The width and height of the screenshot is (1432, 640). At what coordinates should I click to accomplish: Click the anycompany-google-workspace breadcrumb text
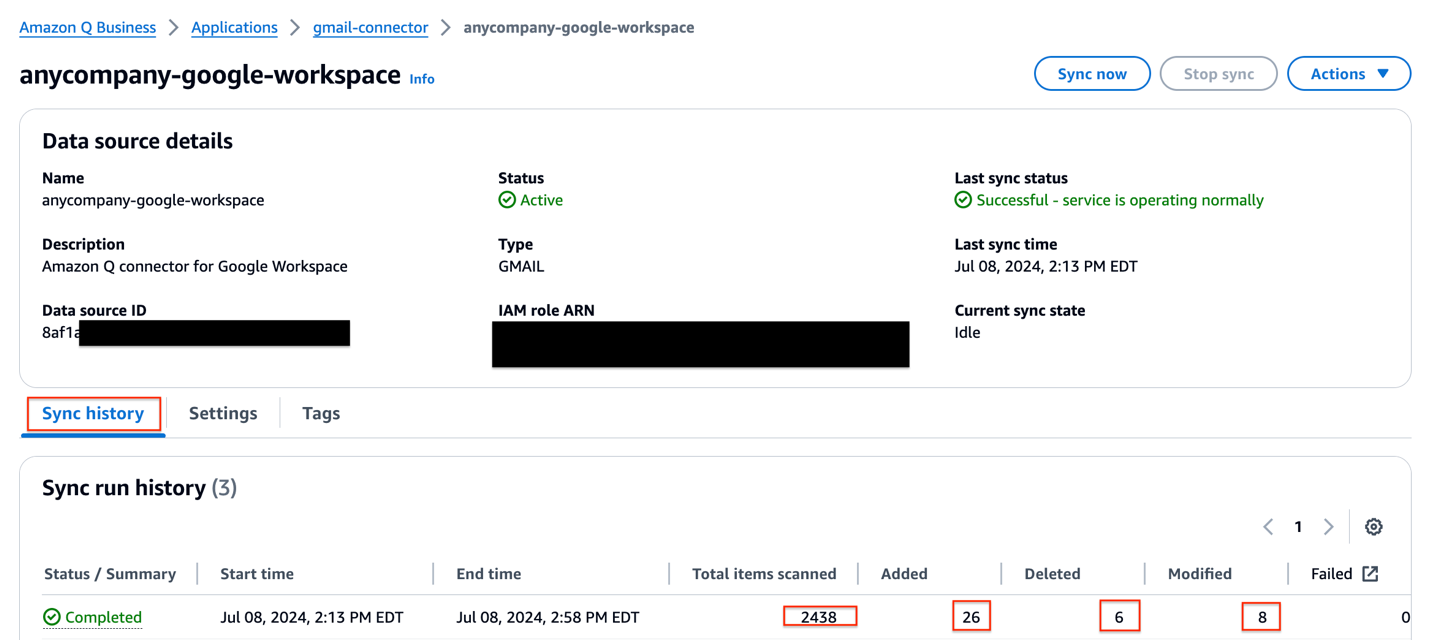[x=579, y=27]
